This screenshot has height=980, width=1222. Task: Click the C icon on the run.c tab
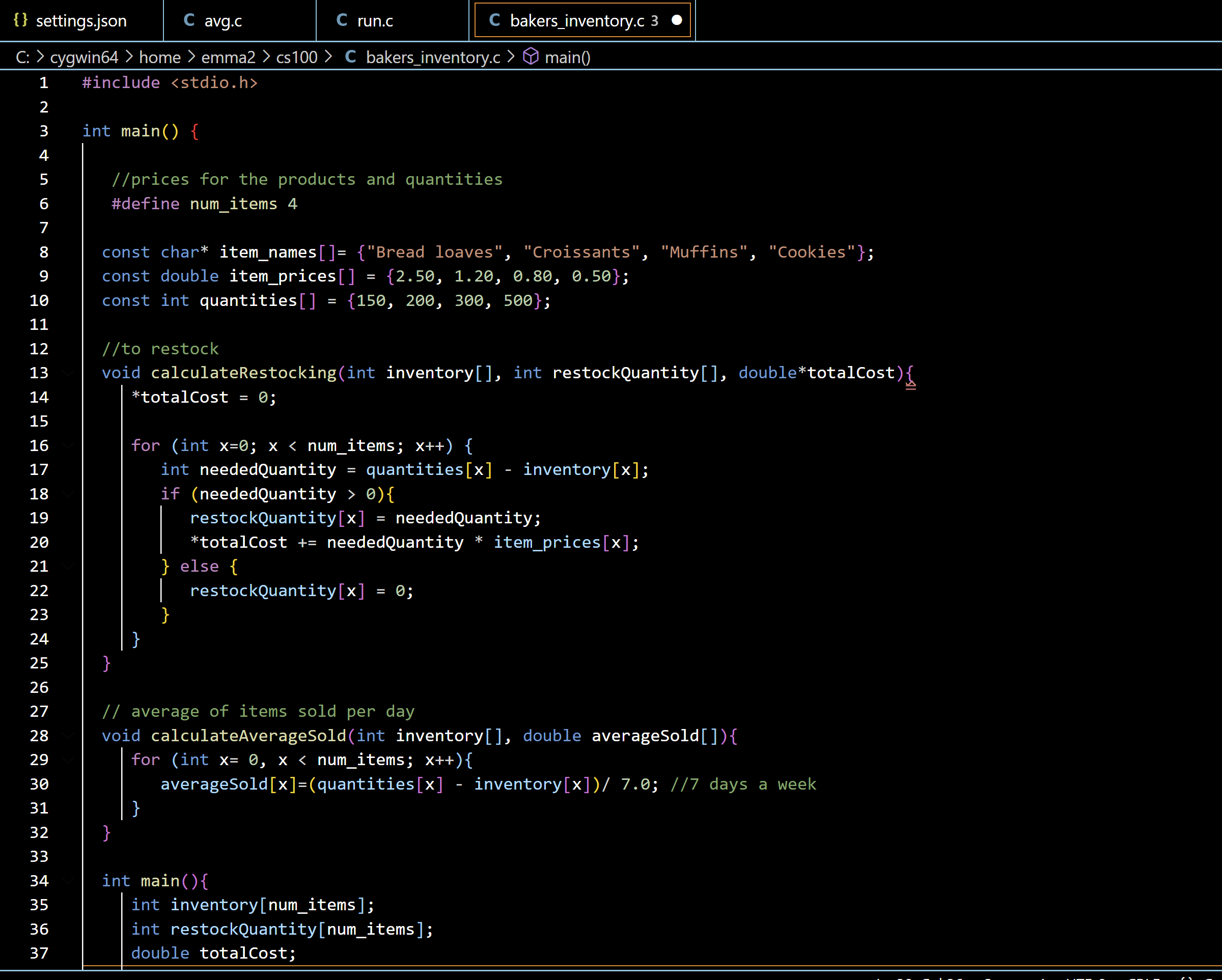341,20
